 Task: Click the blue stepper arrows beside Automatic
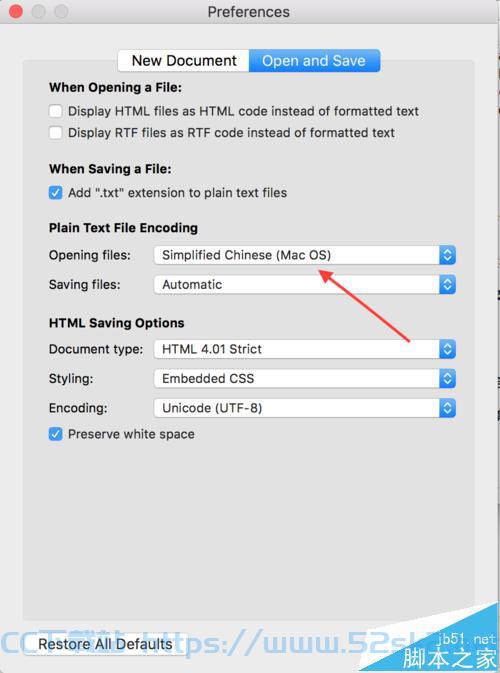pyautogui.click(x=447, y=285)
